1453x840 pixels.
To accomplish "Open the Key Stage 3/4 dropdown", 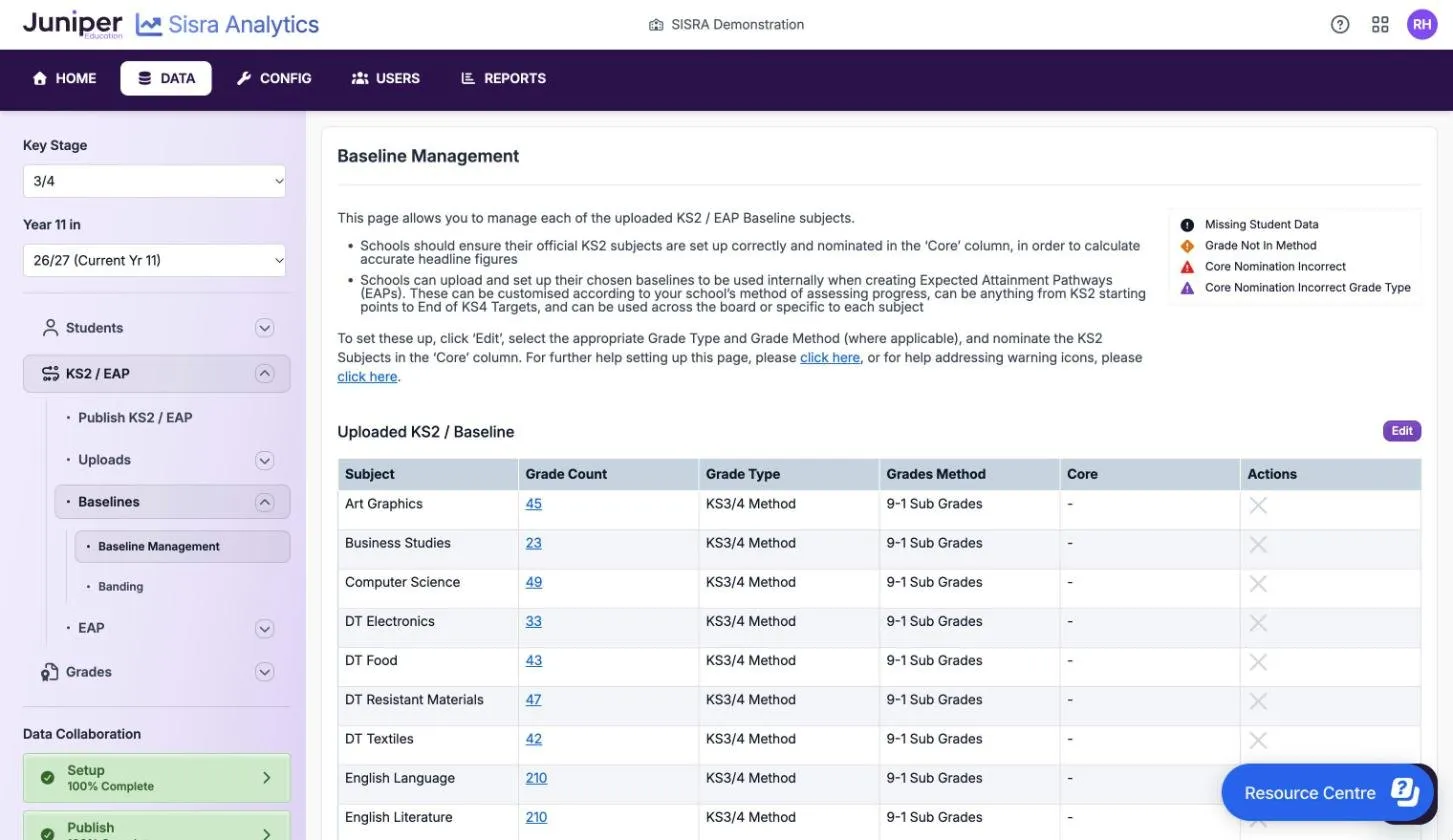I will click(154, 181).
